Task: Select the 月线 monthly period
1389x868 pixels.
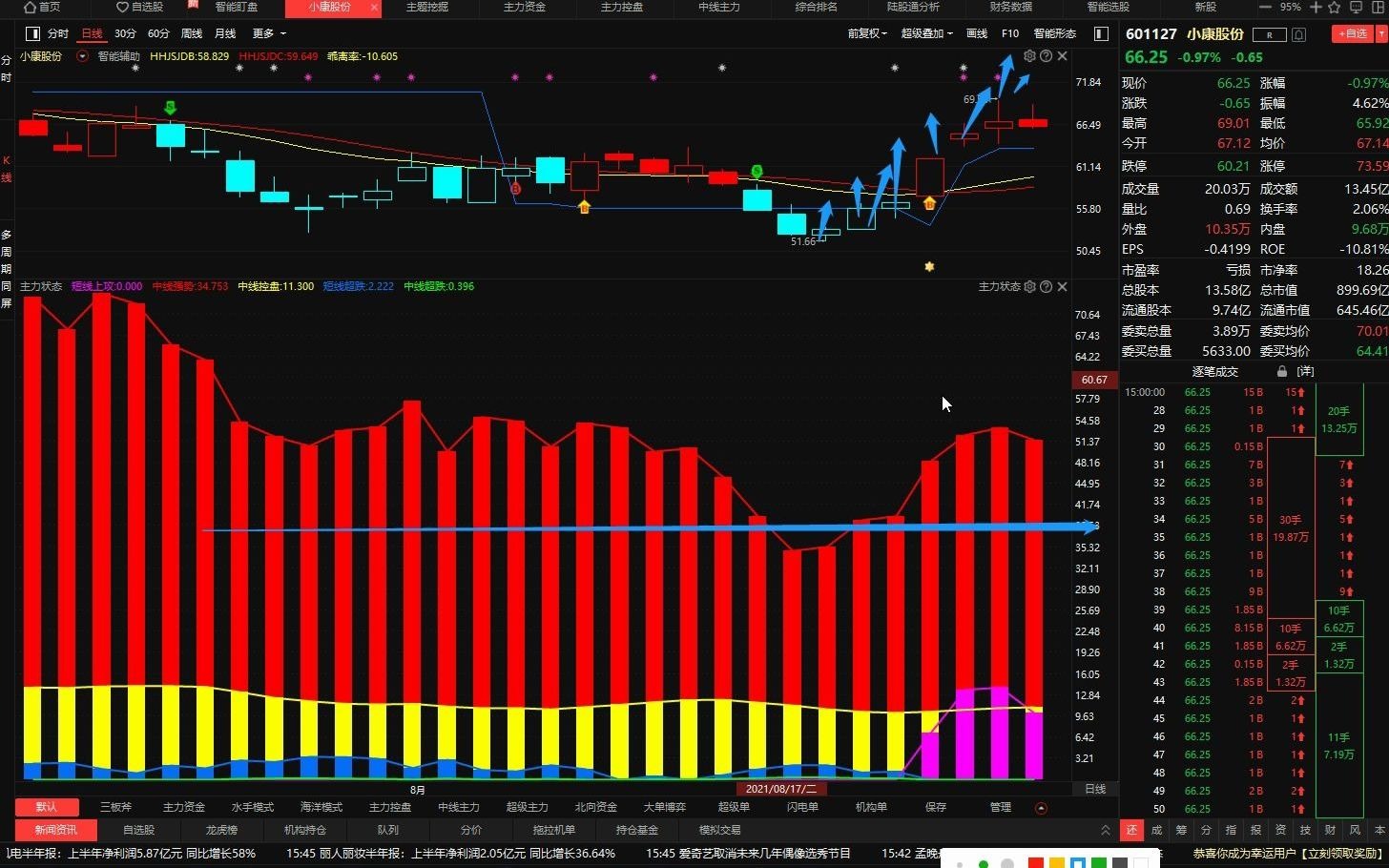Action: click(225, 33)
